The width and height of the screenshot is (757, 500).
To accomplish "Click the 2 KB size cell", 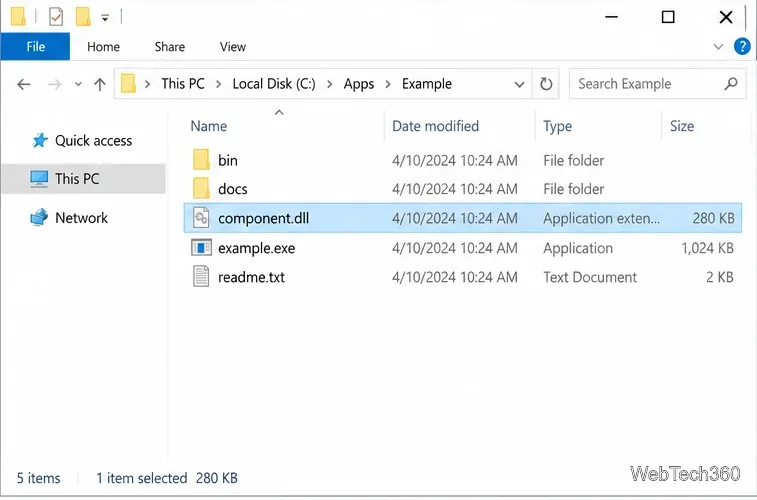I will (720, 277).
